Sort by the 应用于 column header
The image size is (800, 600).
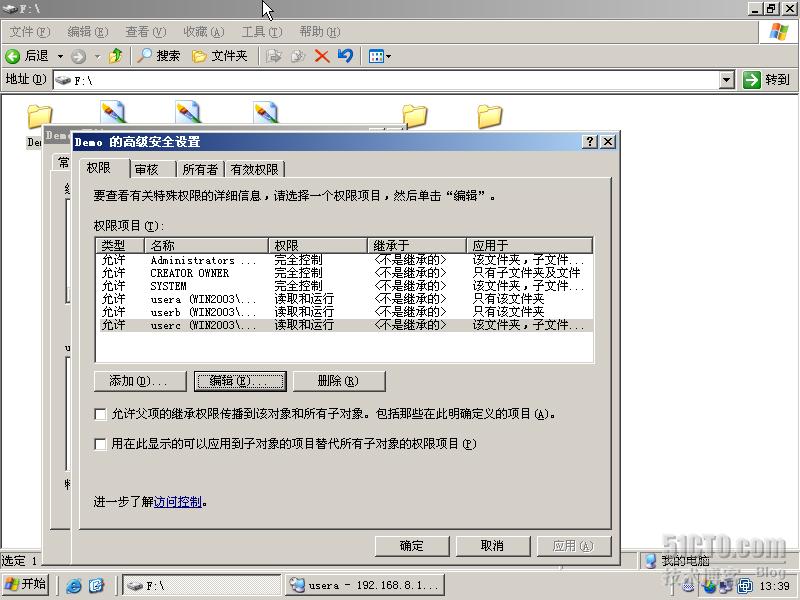tap(529, 245)
